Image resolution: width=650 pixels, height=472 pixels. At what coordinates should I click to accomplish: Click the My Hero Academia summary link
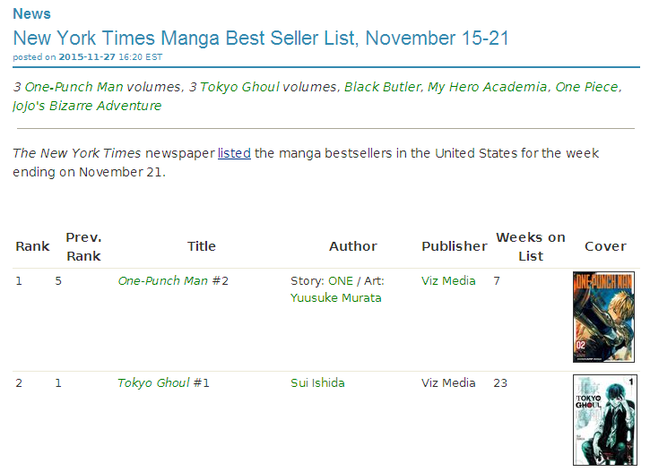[x=487, y=87]
